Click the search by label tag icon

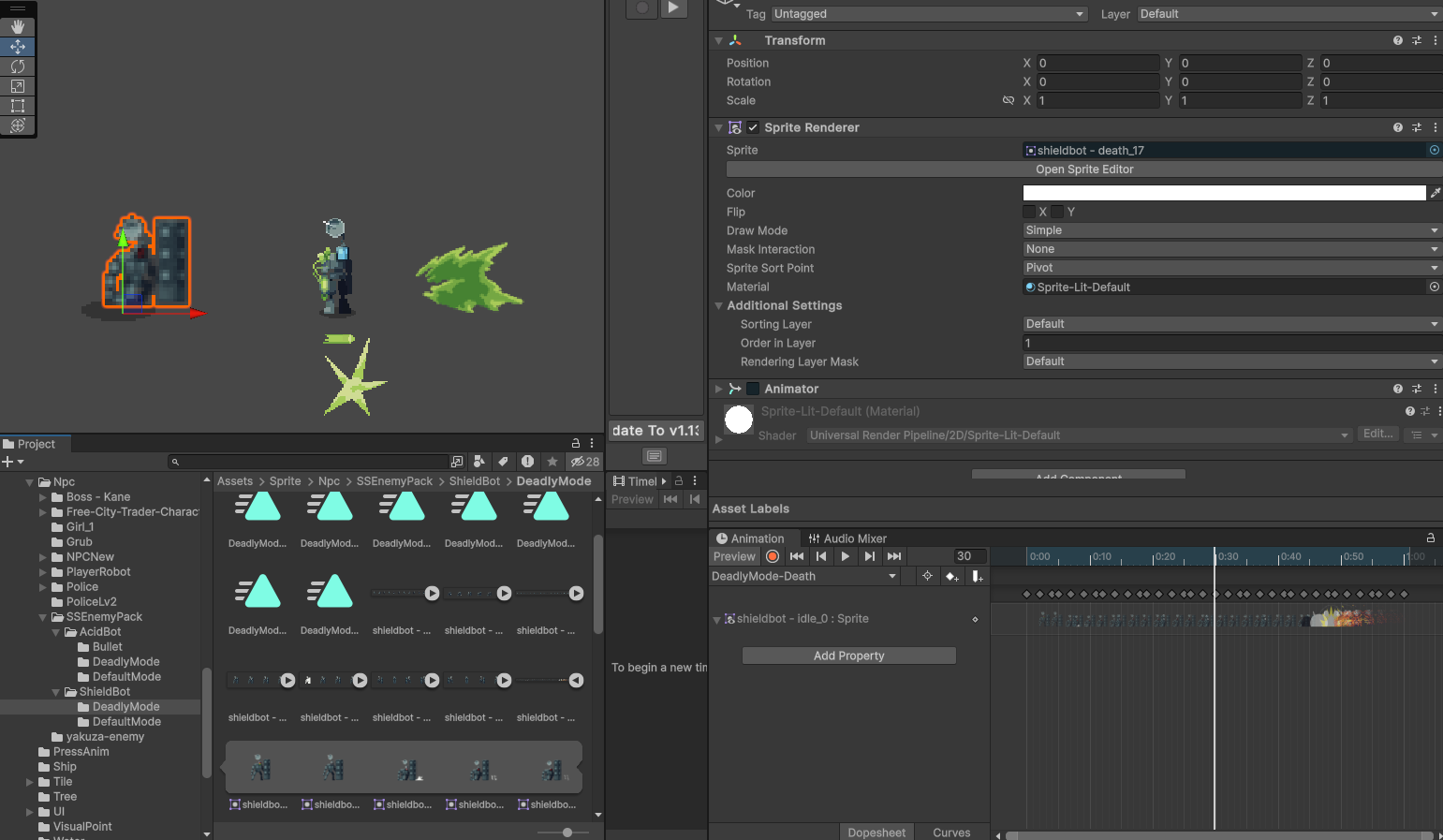[503, 462]
